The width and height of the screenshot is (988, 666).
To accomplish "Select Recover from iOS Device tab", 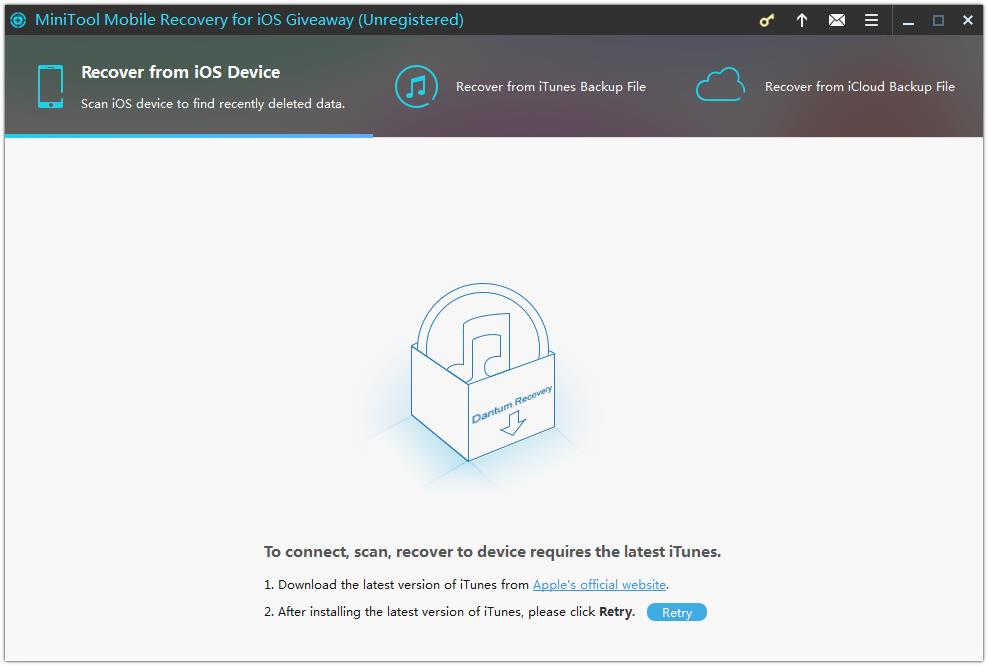I will 189,86.
